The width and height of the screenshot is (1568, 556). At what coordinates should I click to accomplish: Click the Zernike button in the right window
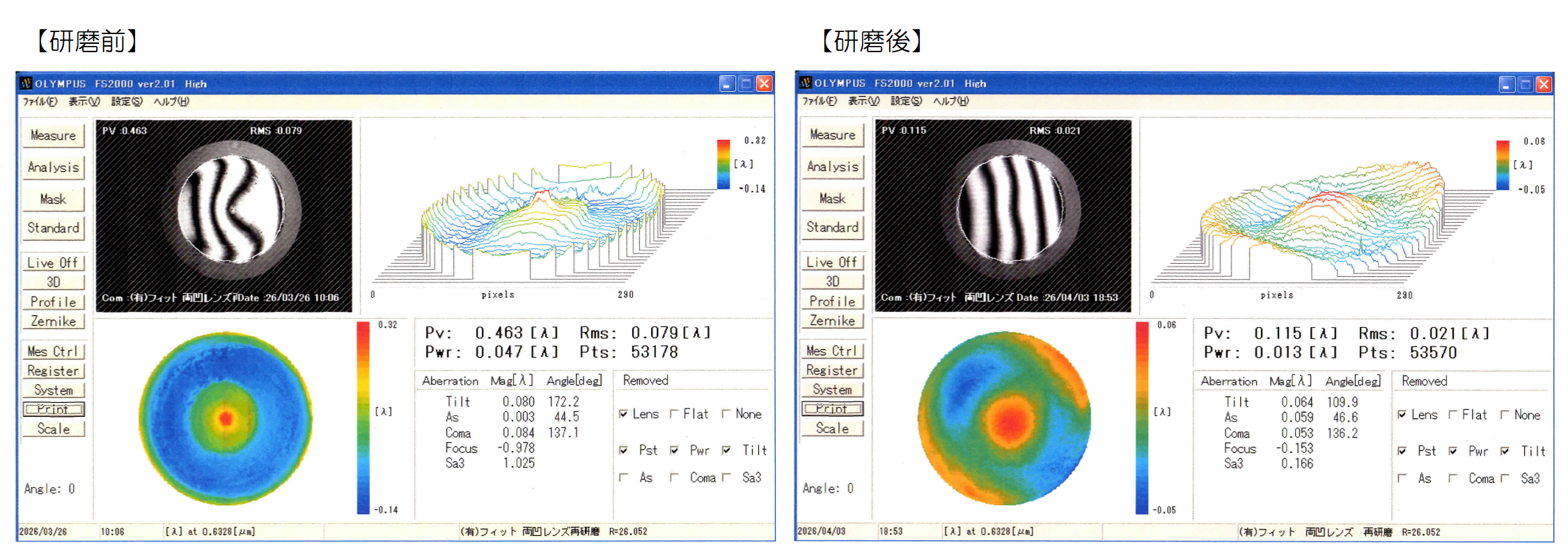[832, 321]
